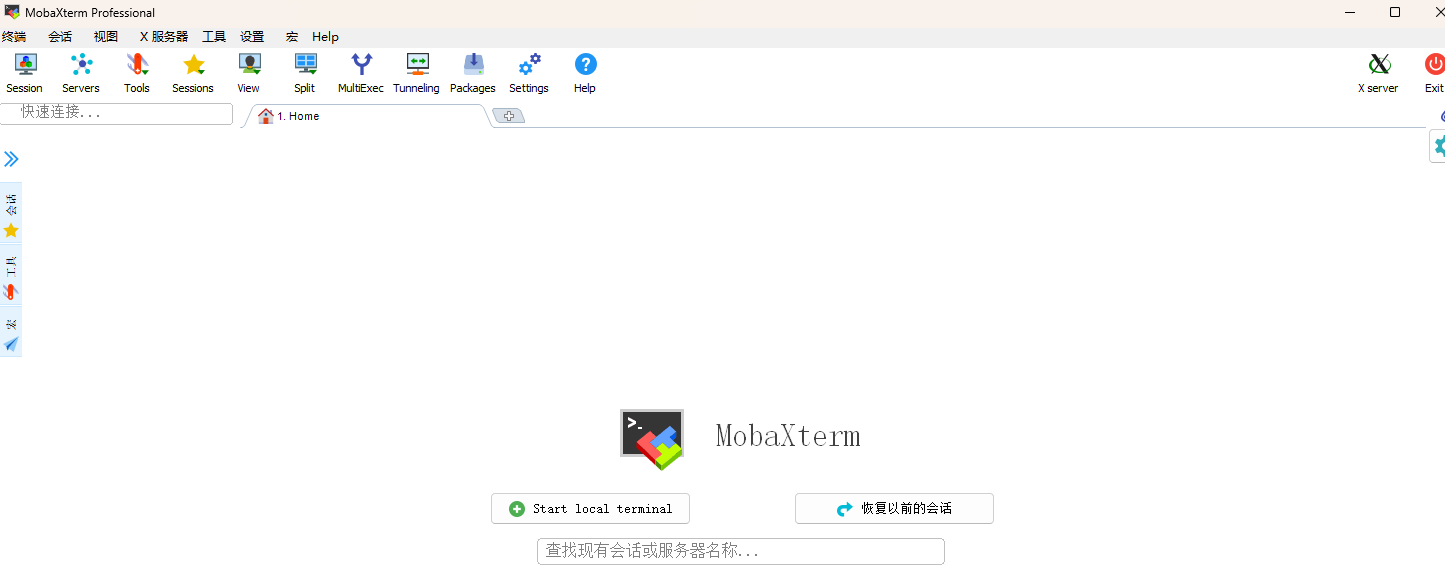1445x583 pixels.
Task: Click the Servers toolbar icon
Action: coord(81,73)
